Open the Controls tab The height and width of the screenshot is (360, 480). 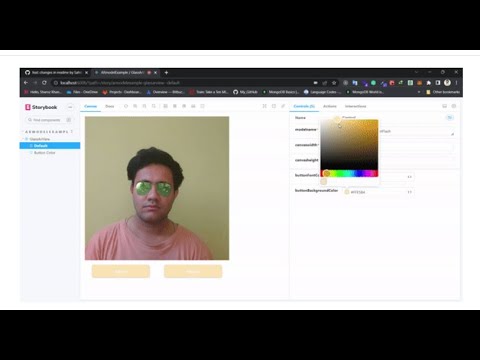point(304,106)
